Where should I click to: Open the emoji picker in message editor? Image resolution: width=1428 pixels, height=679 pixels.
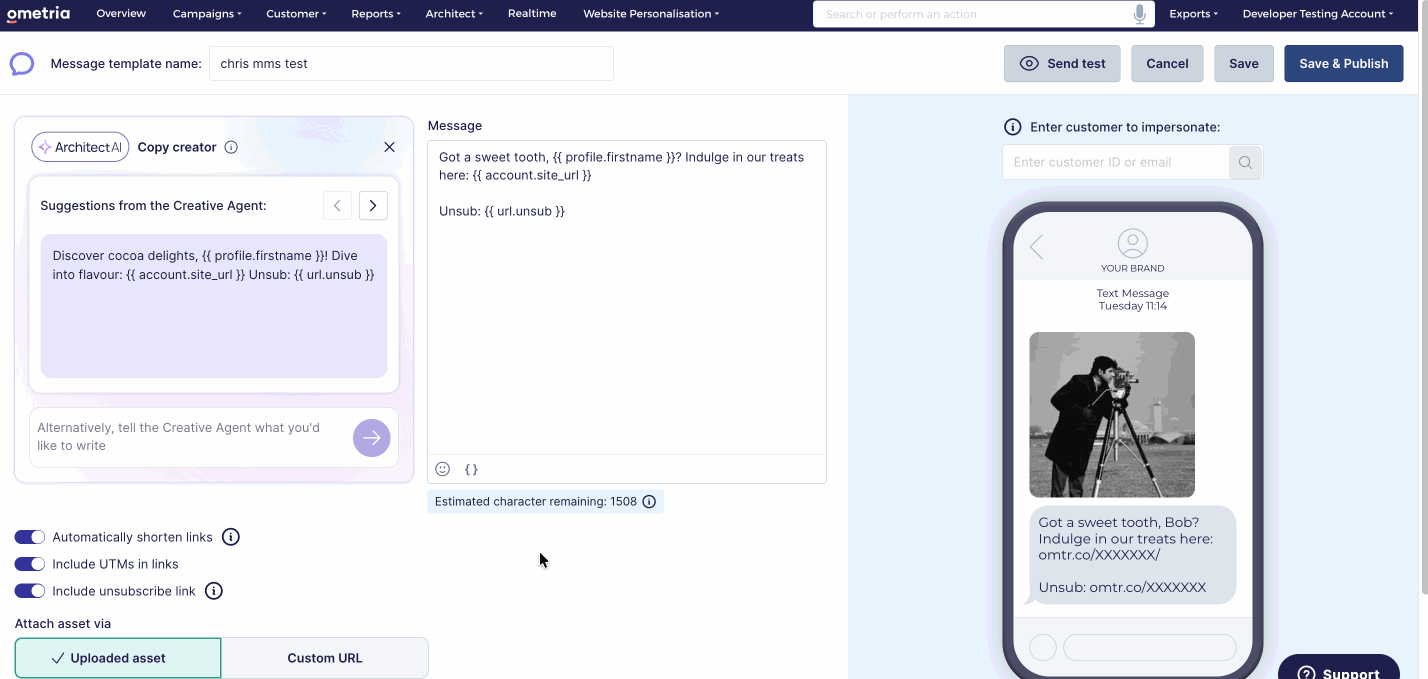click(x=443, y=469)
